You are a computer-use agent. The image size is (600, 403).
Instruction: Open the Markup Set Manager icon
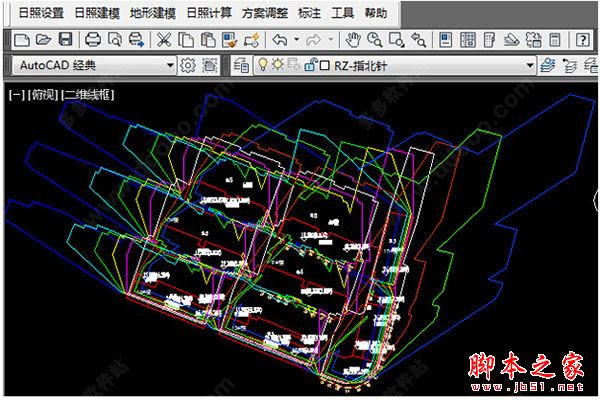(x=533, y=40)
